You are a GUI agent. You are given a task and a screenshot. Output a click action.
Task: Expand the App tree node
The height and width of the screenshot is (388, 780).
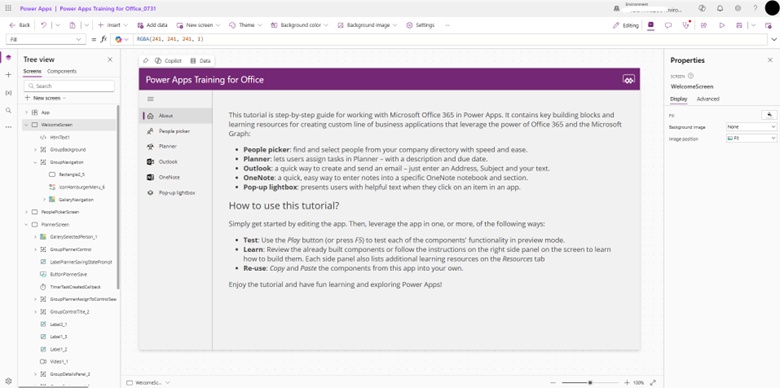(26, 112)
